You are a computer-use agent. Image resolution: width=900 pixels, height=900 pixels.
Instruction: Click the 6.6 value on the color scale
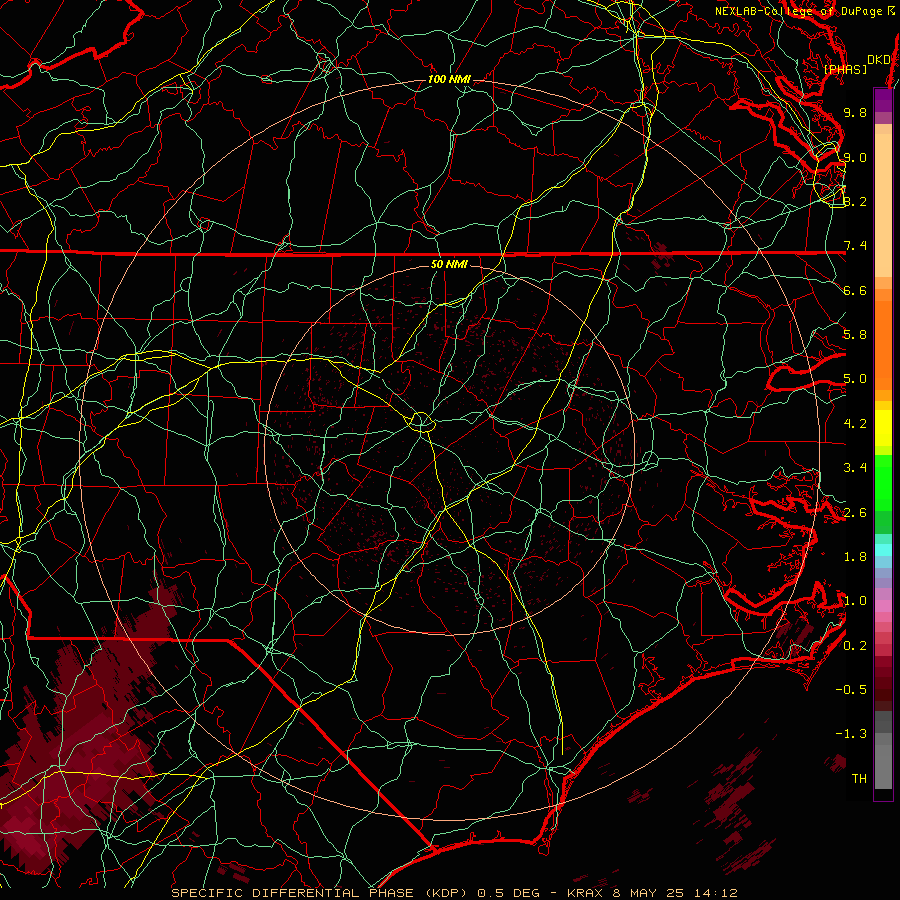(x=855, y=290)
